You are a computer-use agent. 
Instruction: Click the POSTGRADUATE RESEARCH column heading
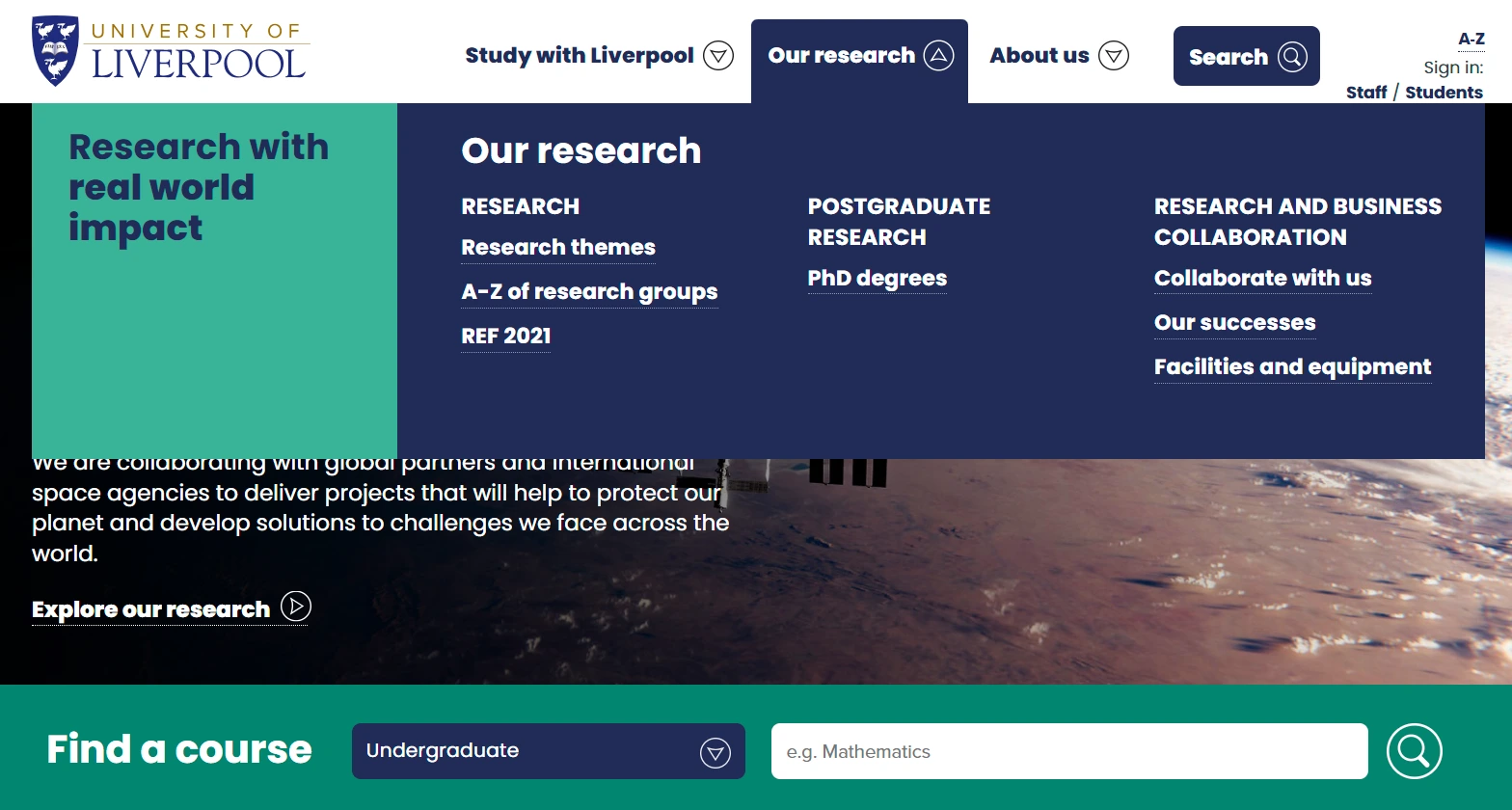coord(899,222)
